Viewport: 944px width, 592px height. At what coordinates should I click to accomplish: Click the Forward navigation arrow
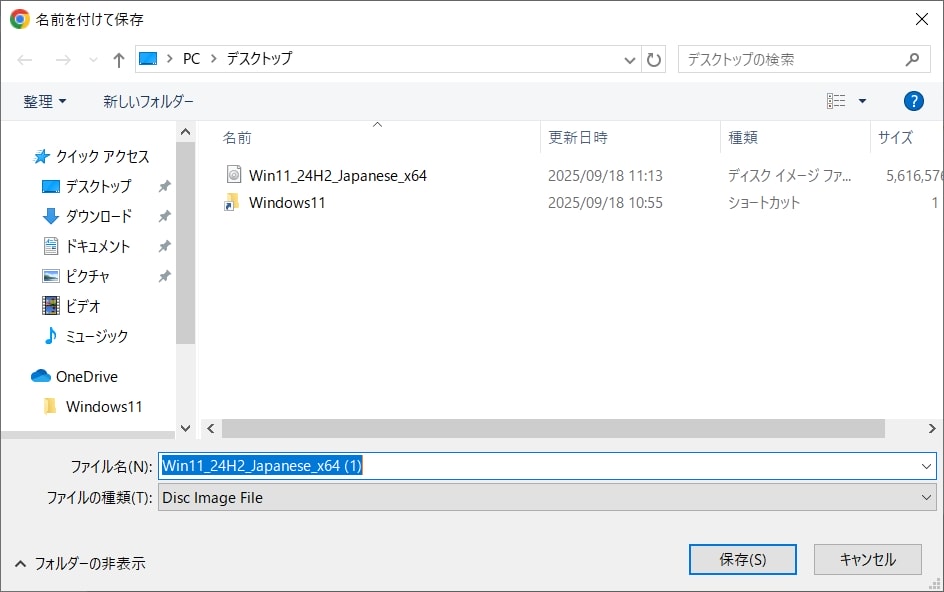63,60
